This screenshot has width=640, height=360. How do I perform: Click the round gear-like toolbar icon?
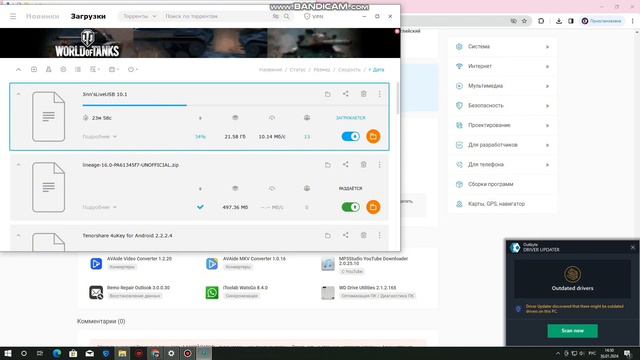(63, 70)
